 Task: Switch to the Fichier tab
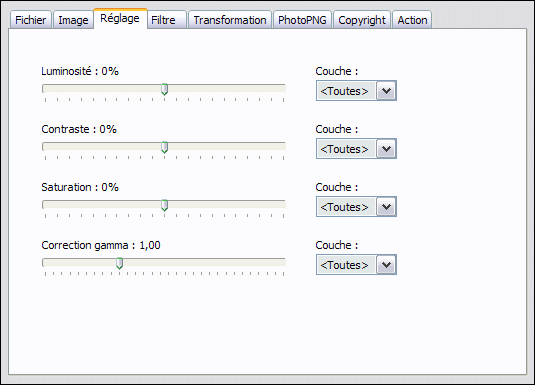[31, 20]
